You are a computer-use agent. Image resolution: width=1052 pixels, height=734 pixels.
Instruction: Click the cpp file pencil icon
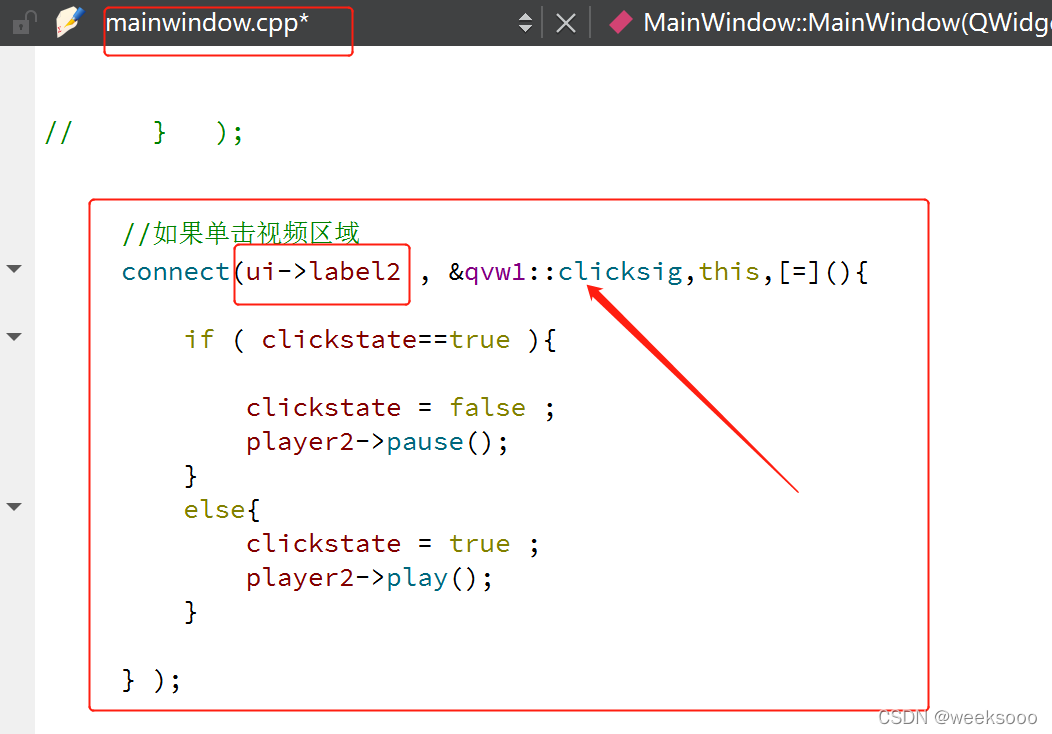point(70,21)
